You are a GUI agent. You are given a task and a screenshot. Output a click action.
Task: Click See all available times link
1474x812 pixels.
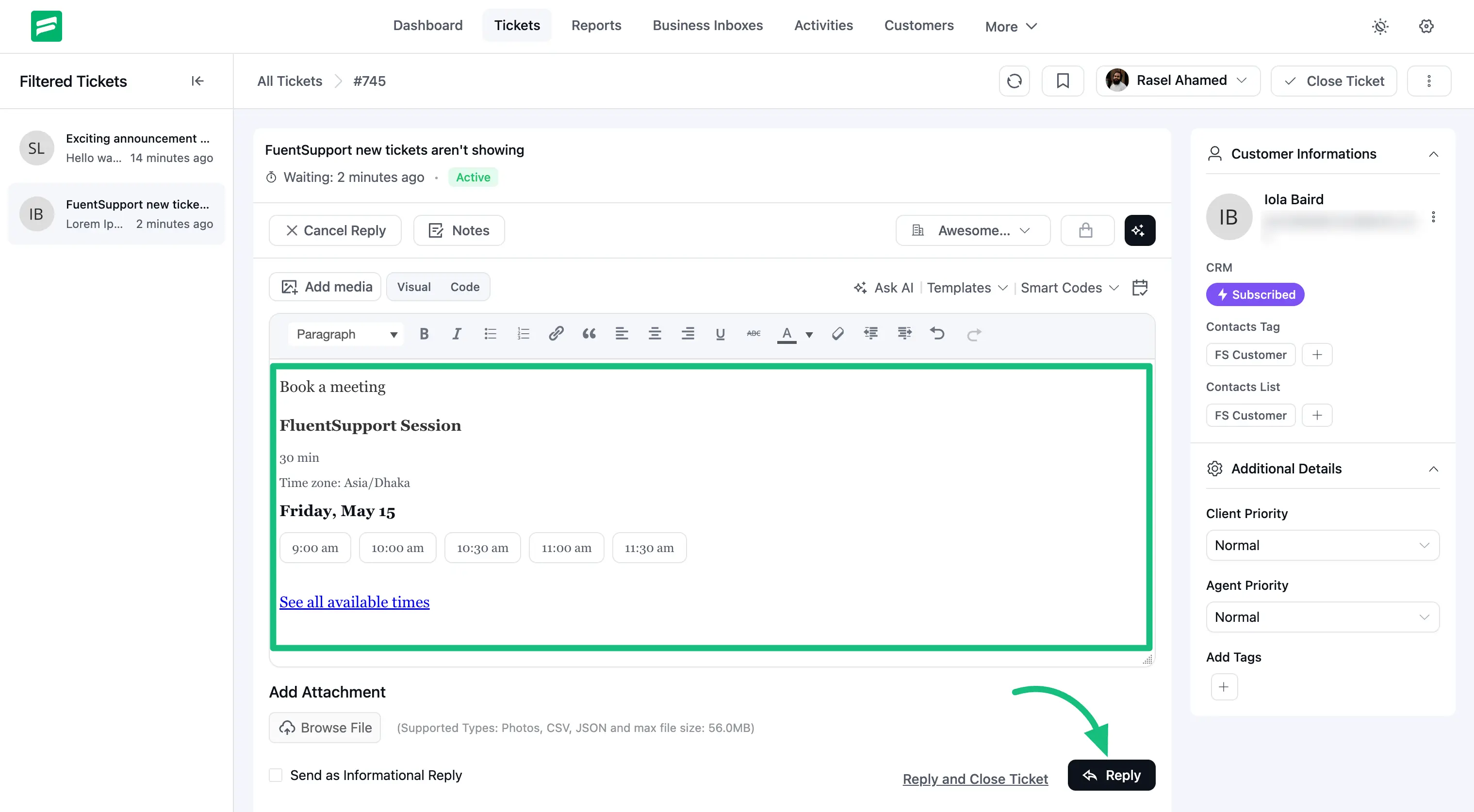pos(354,602)
